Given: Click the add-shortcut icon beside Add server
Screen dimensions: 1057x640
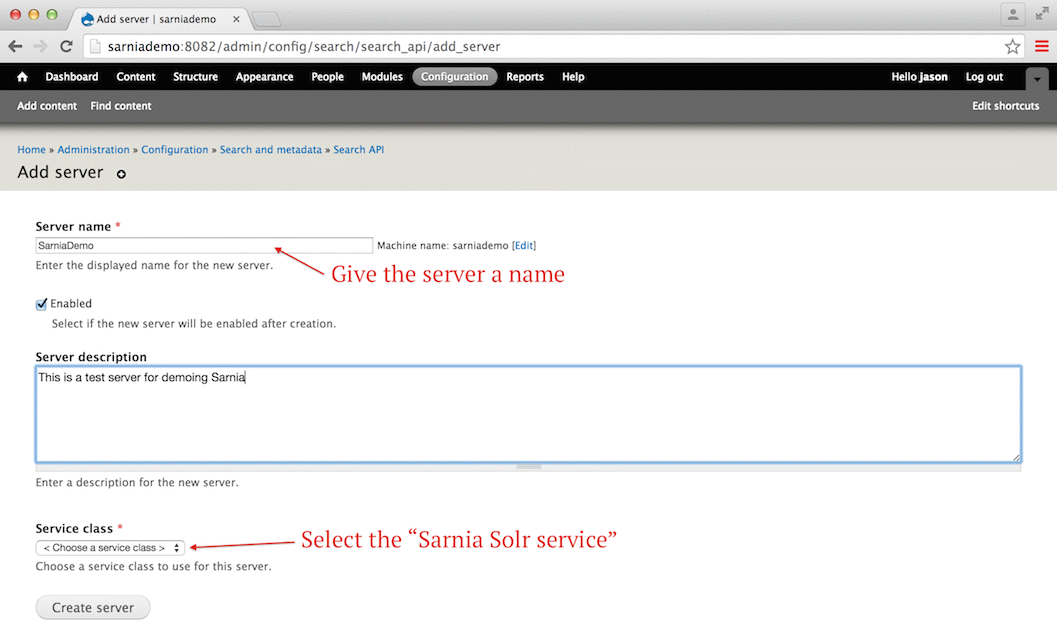Looking at the screenshot, I should [122, 174].
